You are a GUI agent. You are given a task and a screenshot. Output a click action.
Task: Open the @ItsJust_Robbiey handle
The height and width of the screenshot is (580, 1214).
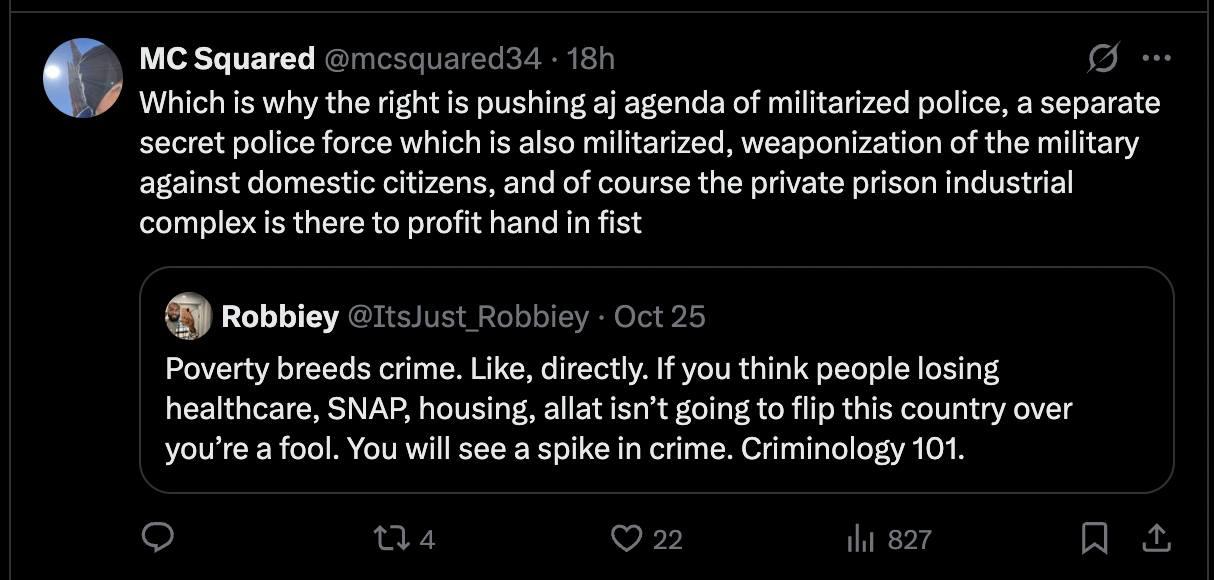(467, 317)
